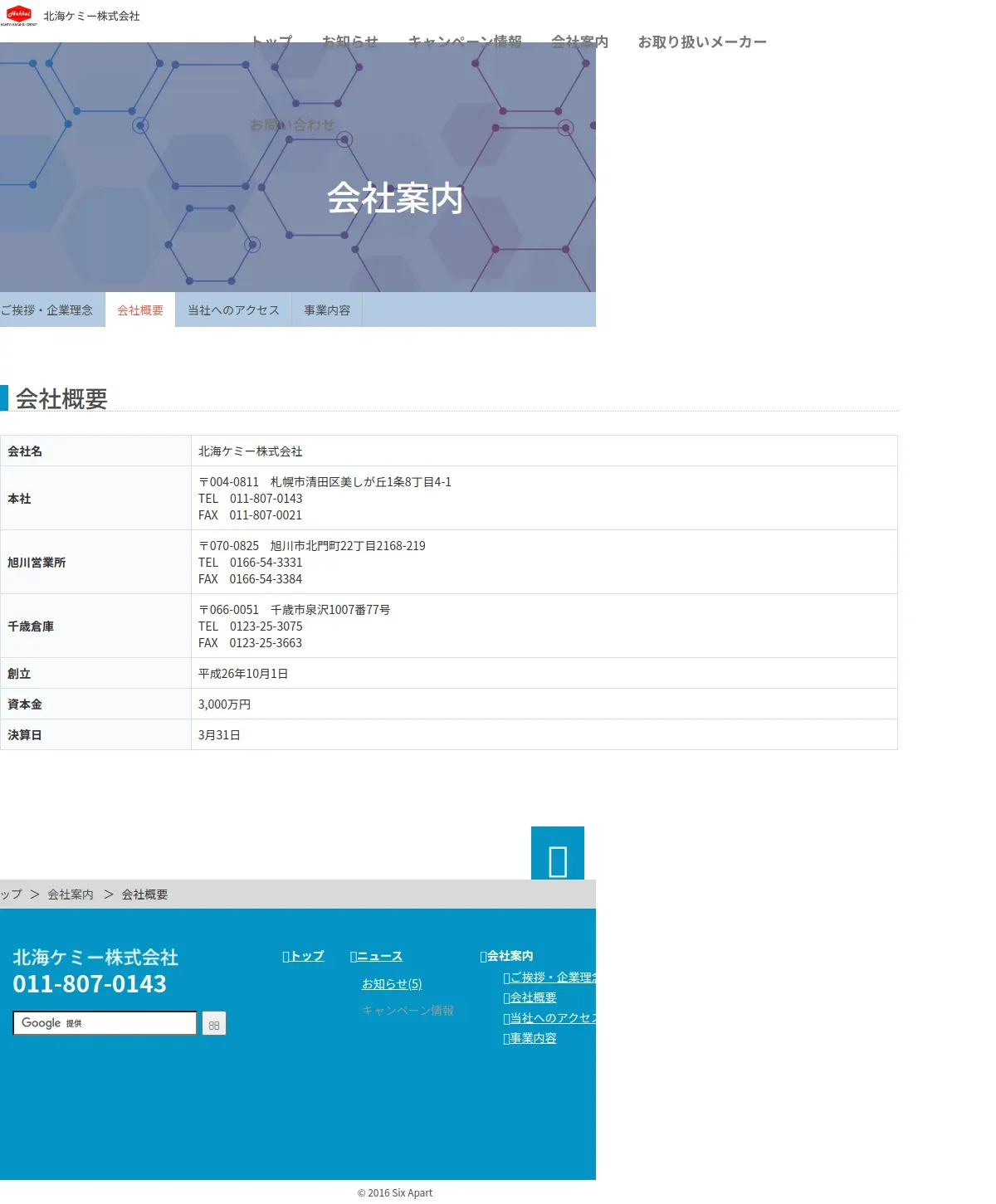Open 会社案内 in the top navigation
This screenshot has width=996, height=1204.
pos(579,41)
